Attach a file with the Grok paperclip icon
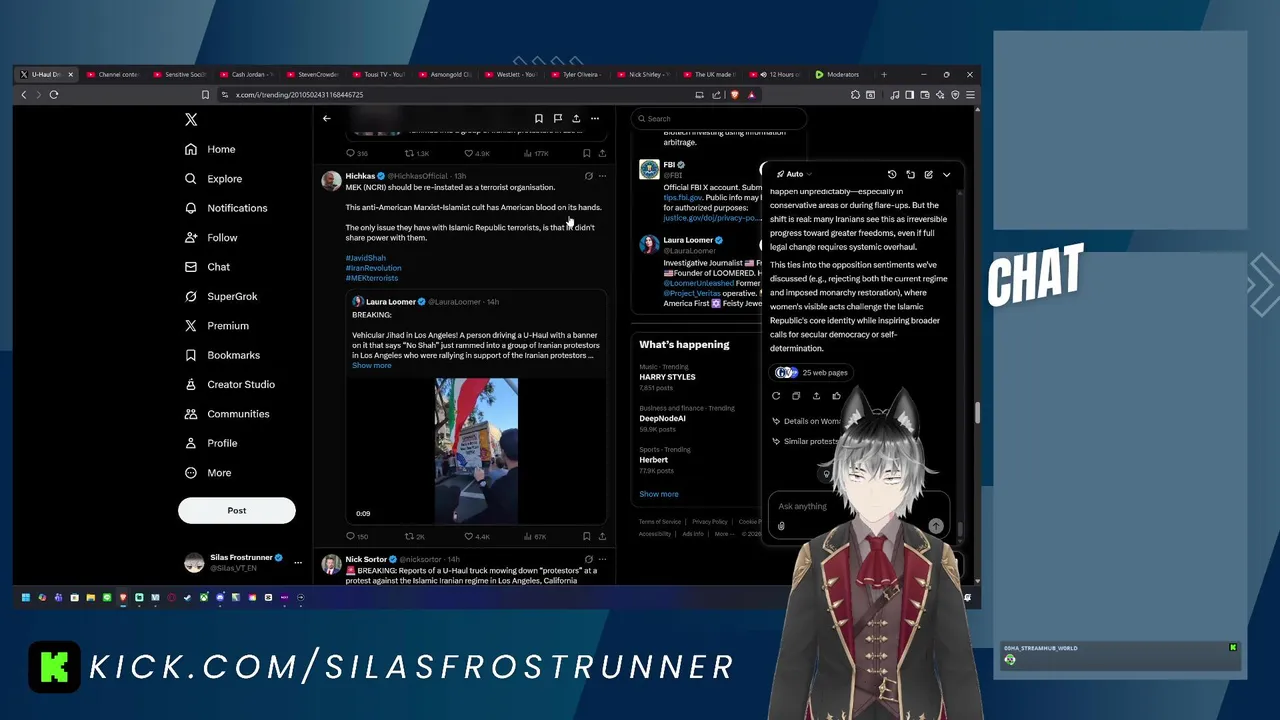The height and width of the screenshot is (720, 1280). coord(781,526)
